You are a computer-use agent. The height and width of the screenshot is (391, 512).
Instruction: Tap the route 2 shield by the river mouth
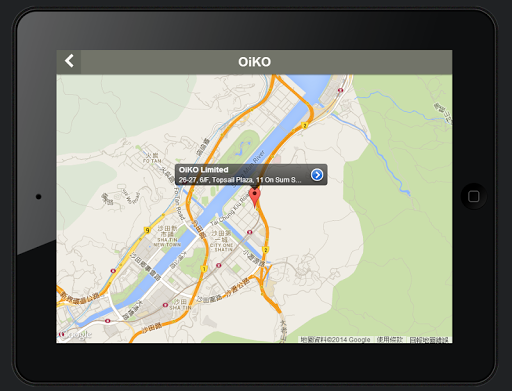point(304,125)
